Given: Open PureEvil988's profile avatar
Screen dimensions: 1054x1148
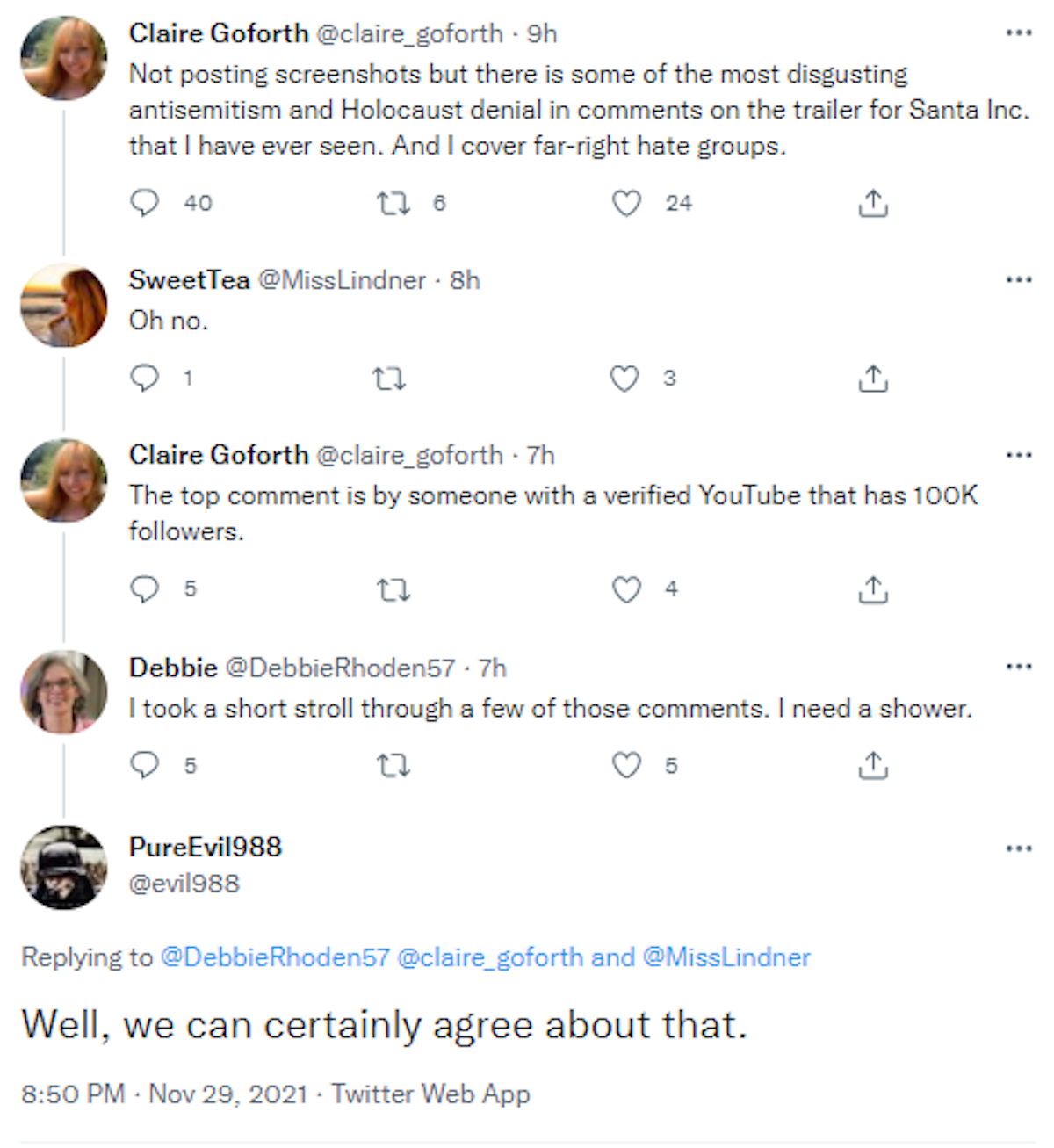Looking at the screenshot, I should click(63, 867).
